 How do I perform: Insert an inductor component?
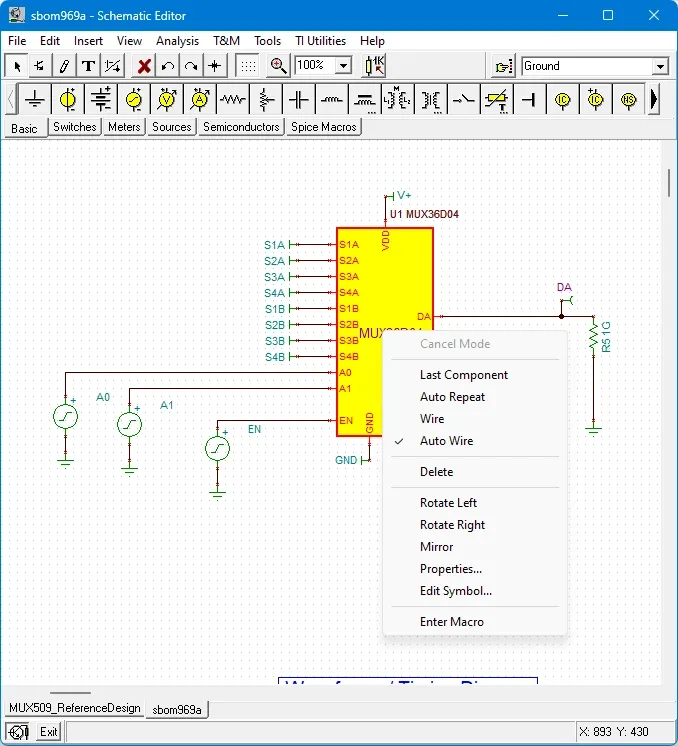tap(332, 100)
